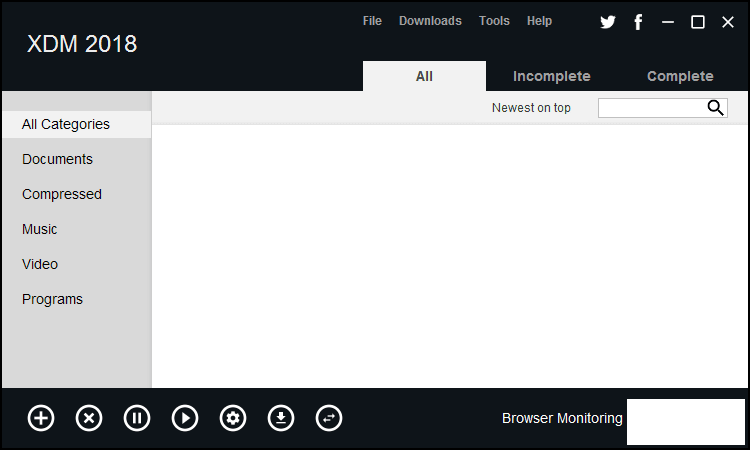Switch to the Complete tab
The height and width of the screenshot is (450, 750).
(680, 76)
